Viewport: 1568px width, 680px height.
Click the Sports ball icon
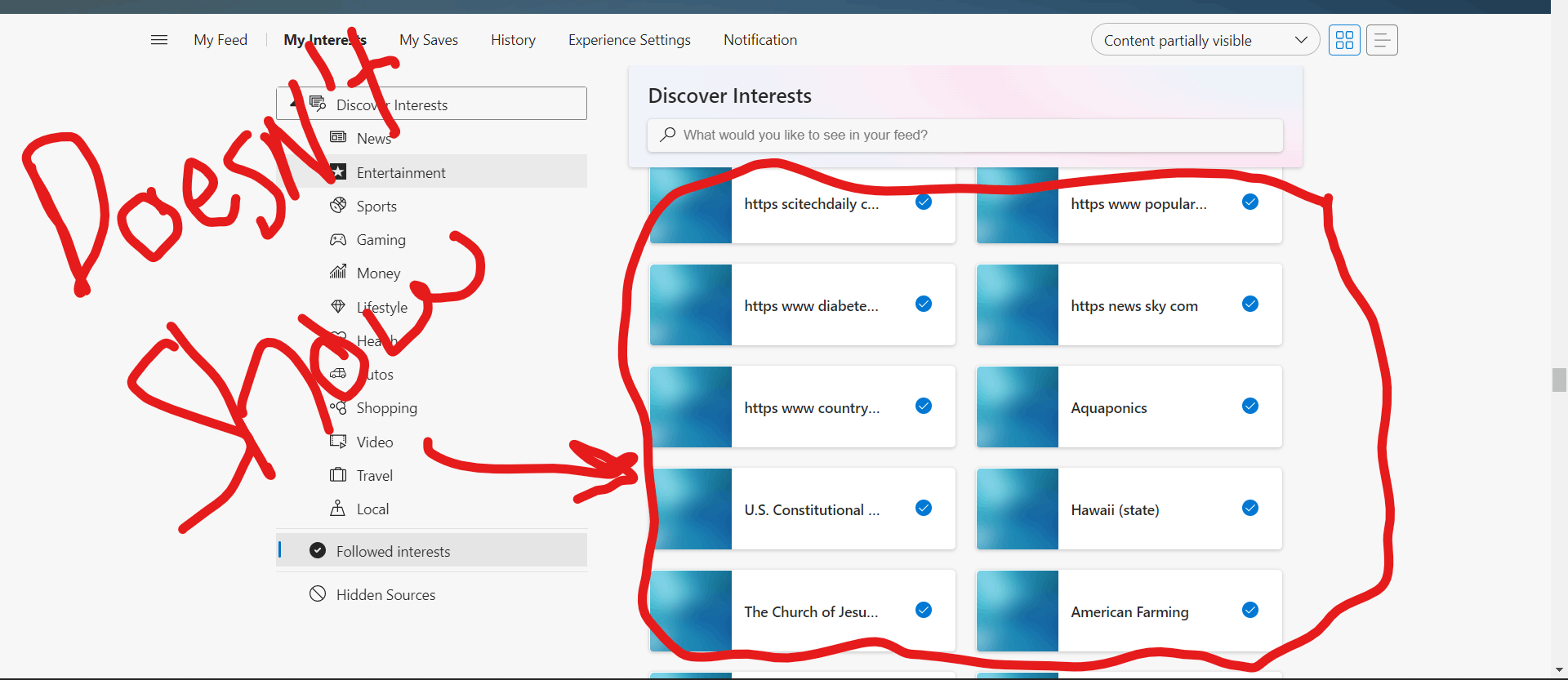coord(338,205)
